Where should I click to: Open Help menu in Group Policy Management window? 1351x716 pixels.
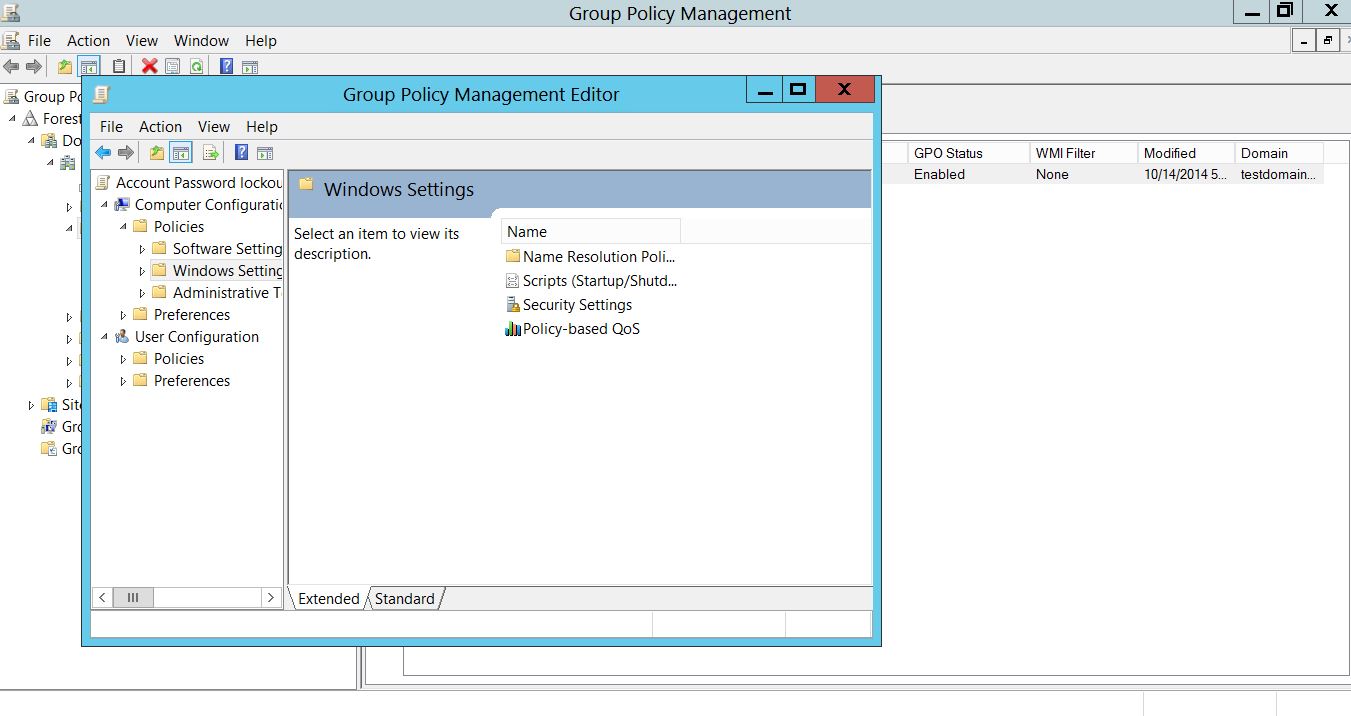tap(261, 41)
